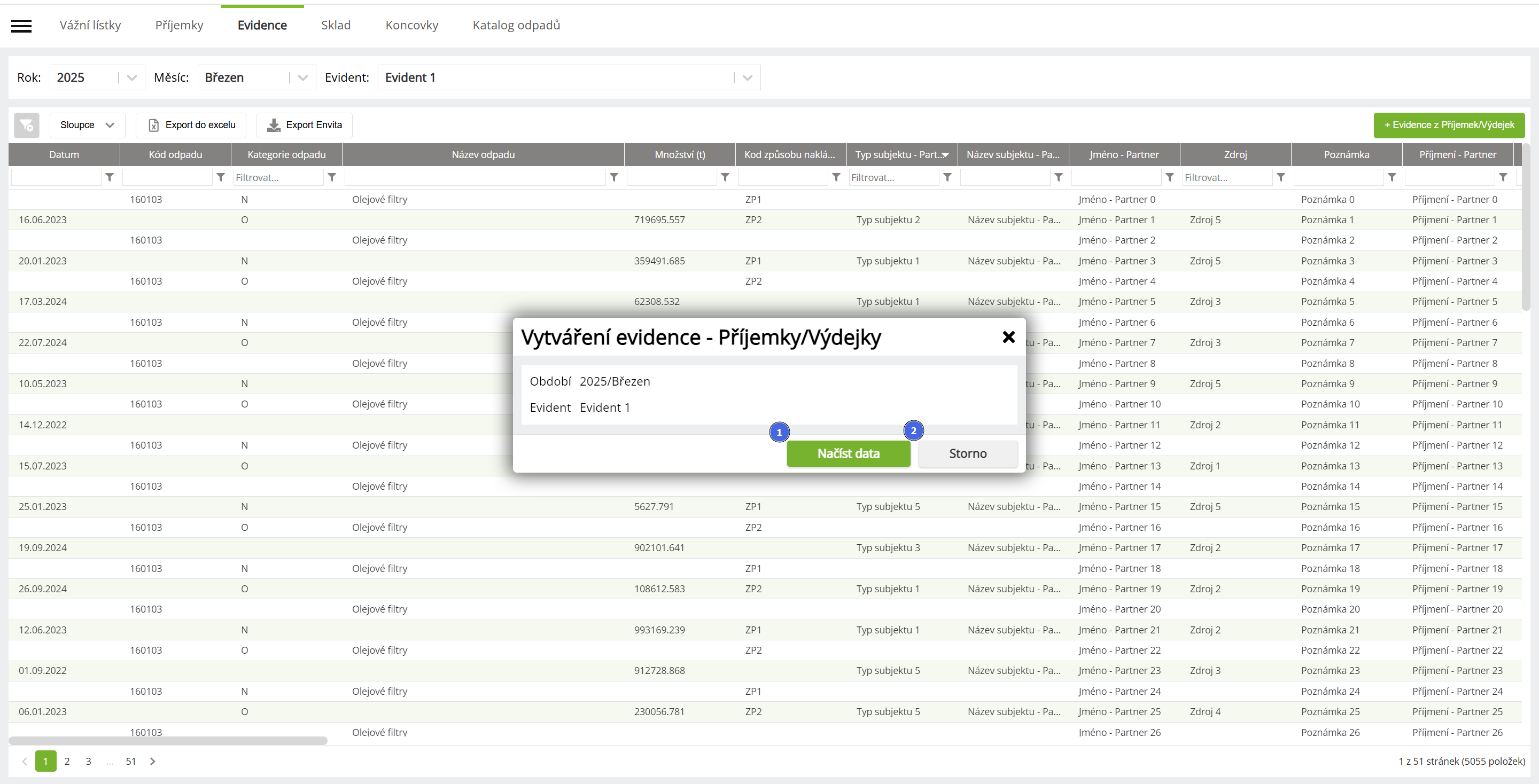Click filter icon for Název odpadu column
The image size is (1539, 784).
click(614, 177)
